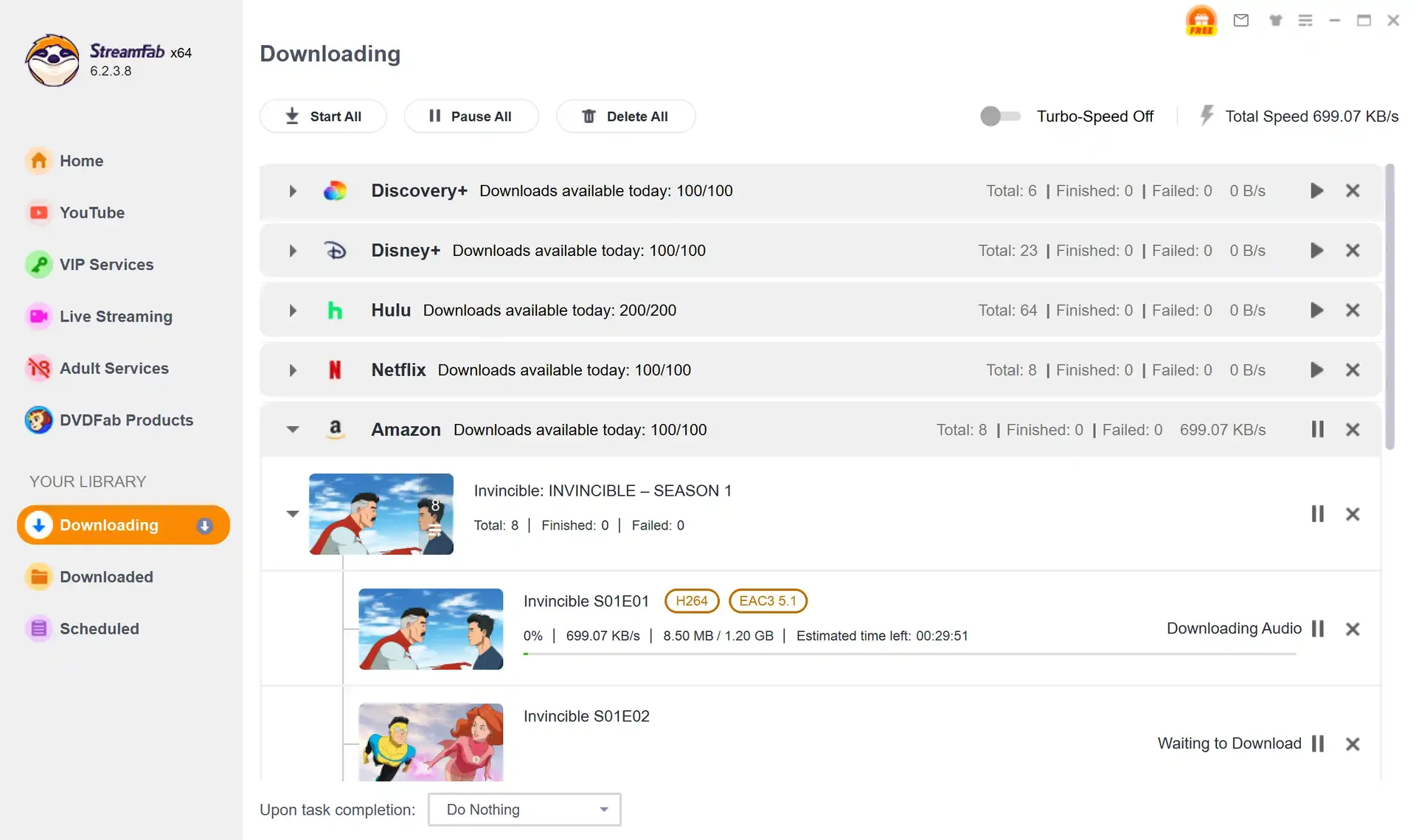Click the Waiting to Download status text

coord(1229,743)
